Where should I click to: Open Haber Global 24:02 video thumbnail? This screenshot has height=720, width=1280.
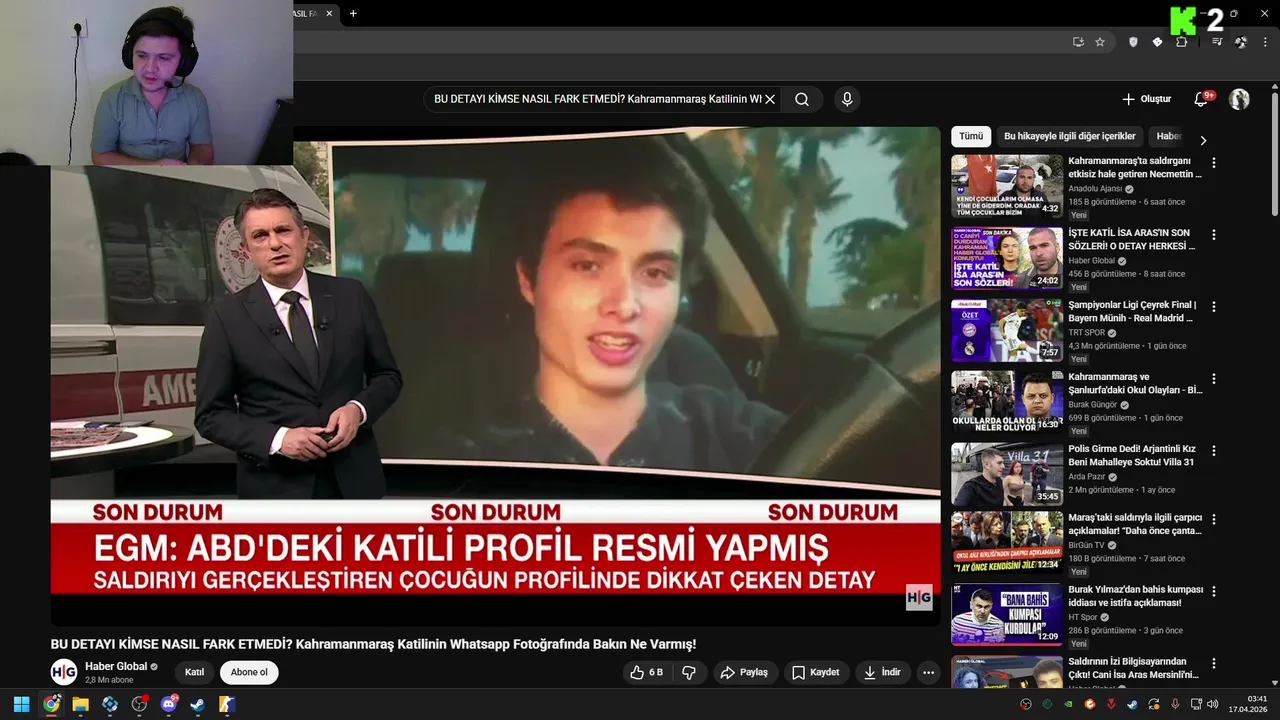pyautogui.click(x=1007, y=258)
